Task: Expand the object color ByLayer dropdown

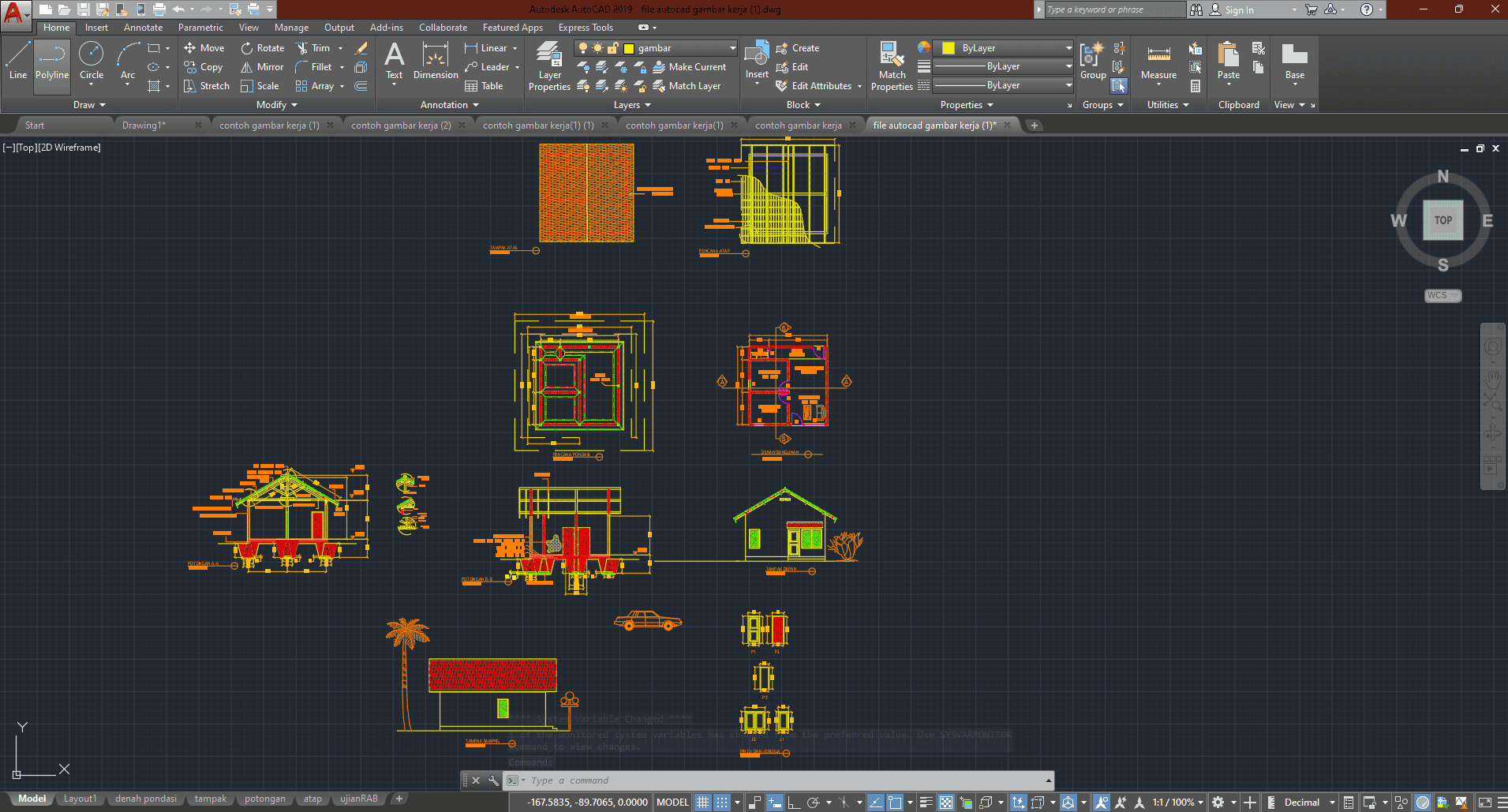Action: [1067, 47]
